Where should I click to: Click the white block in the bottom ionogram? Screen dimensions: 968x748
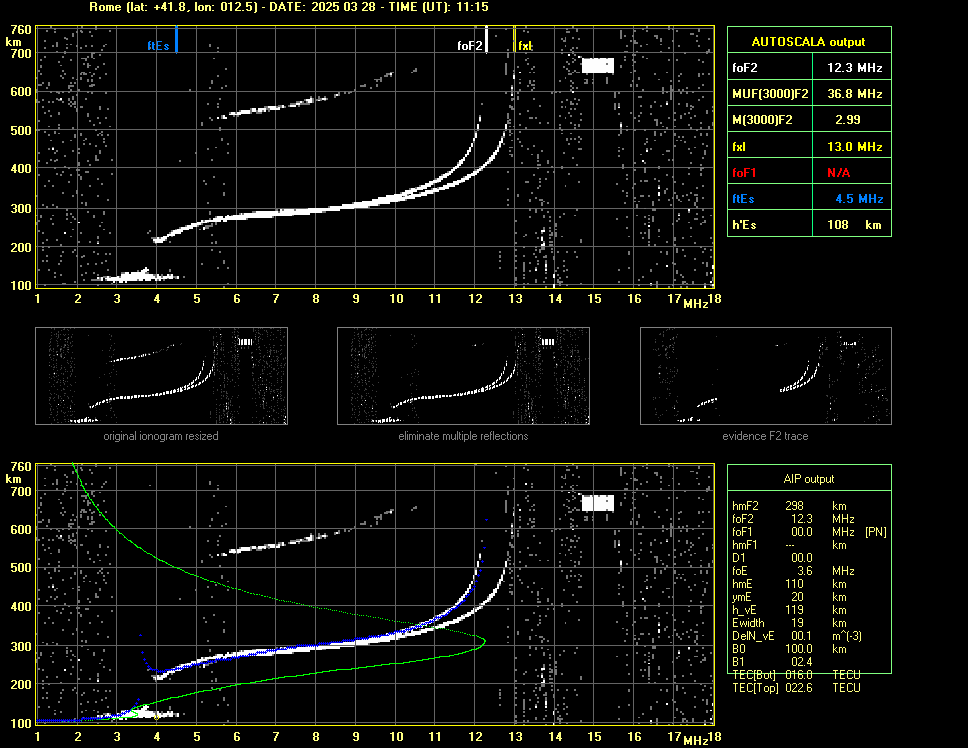click(x=598, y=503)
